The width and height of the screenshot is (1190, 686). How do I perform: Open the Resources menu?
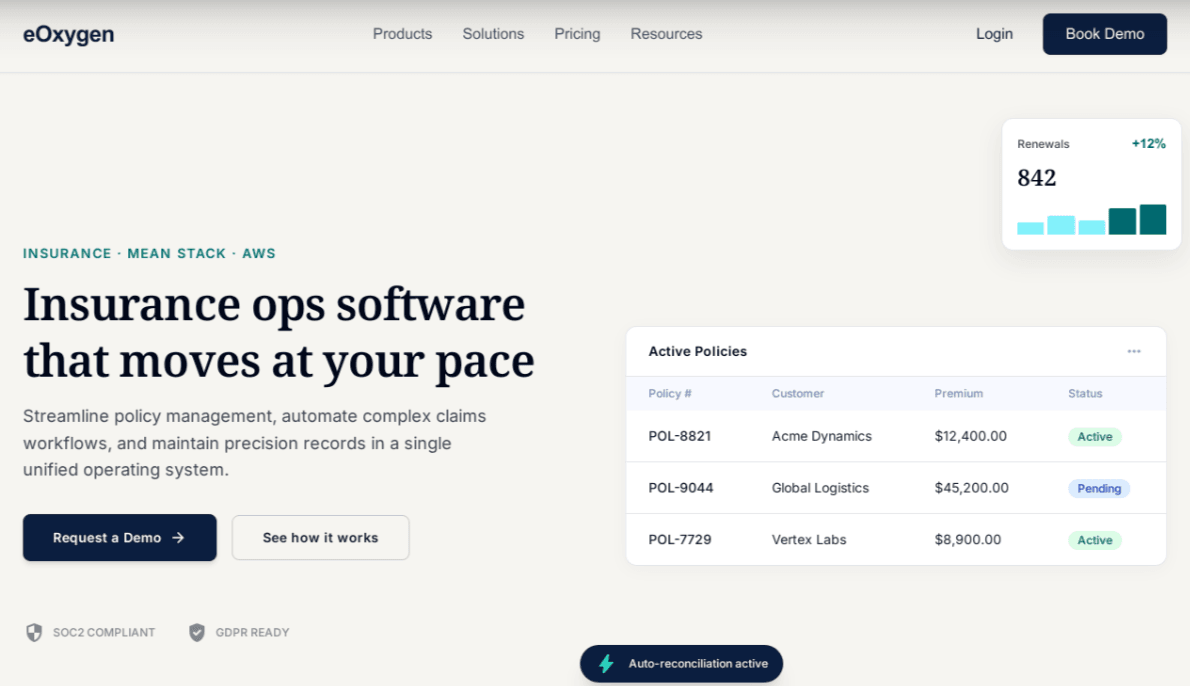click(666, 34)
